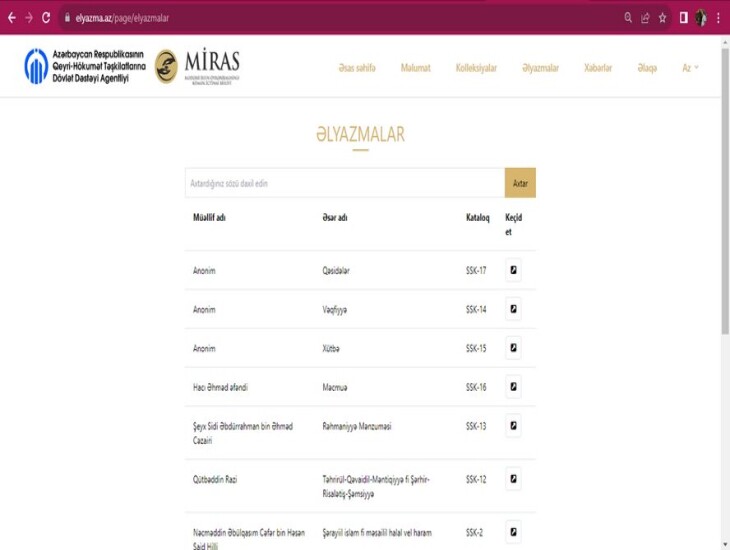Open the SSK-12 manuscript link icon
The width and height of the screenshot is (730, 550).
tap(513, 479)
